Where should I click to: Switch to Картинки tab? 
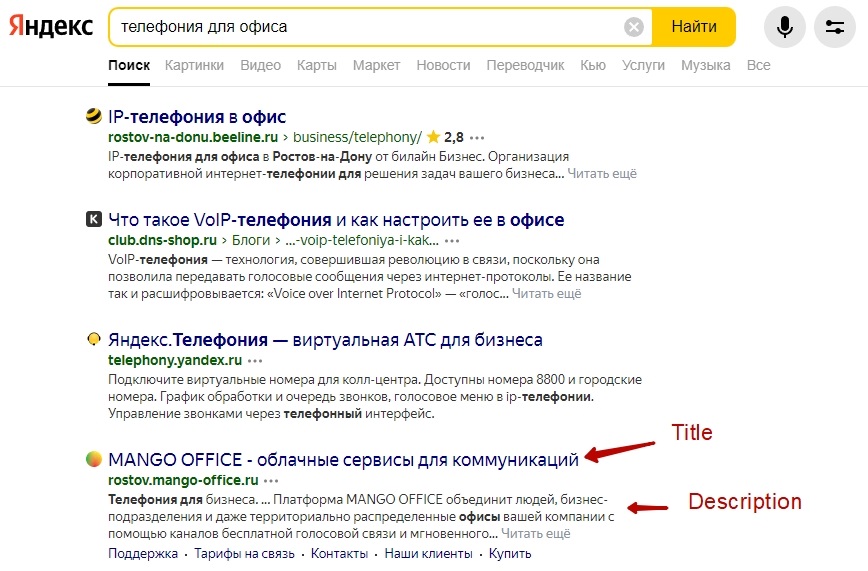[x=194, y=65]
